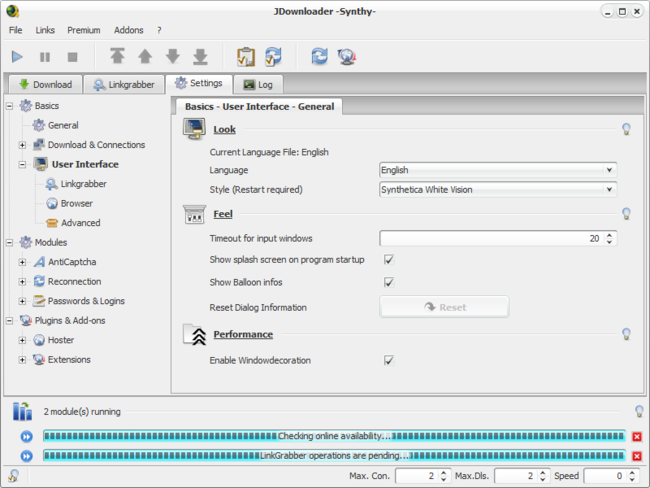Stop all downloads with the stop icon
The width and height of the screenshot is (650, 488).
click(73, 57)
